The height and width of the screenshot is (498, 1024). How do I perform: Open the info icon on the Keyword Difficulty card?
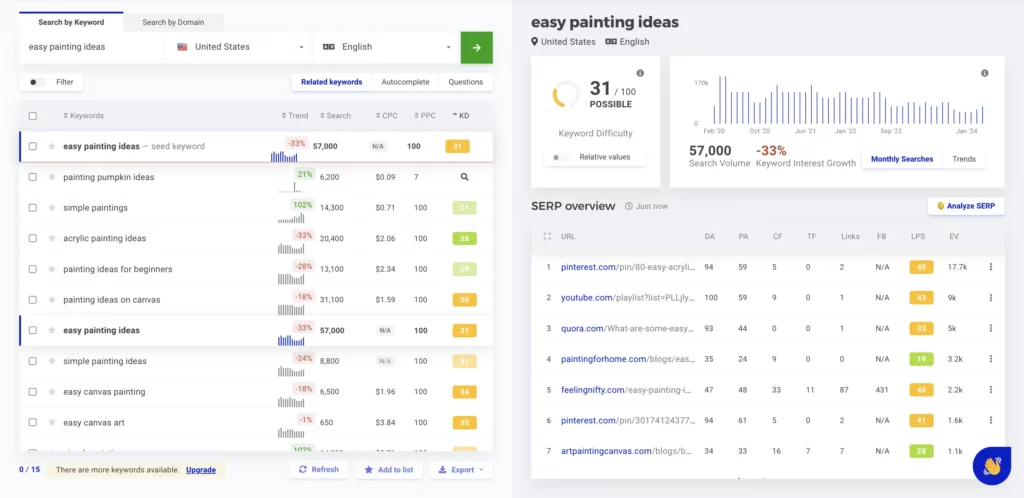click(x=640, y=73)
